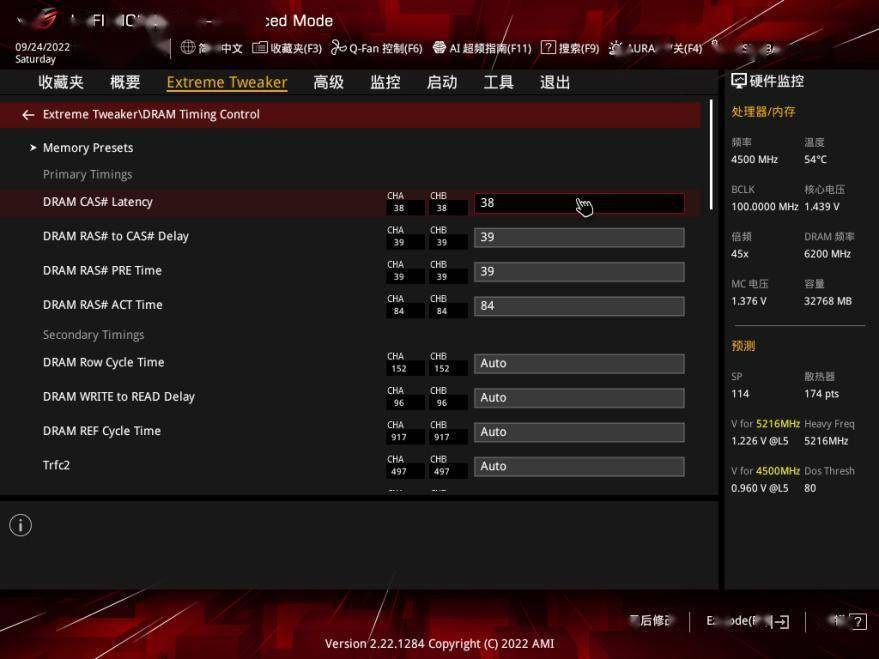Click the EzMode arrow icon at bottom
879x659 pixels.
point(781,622)
